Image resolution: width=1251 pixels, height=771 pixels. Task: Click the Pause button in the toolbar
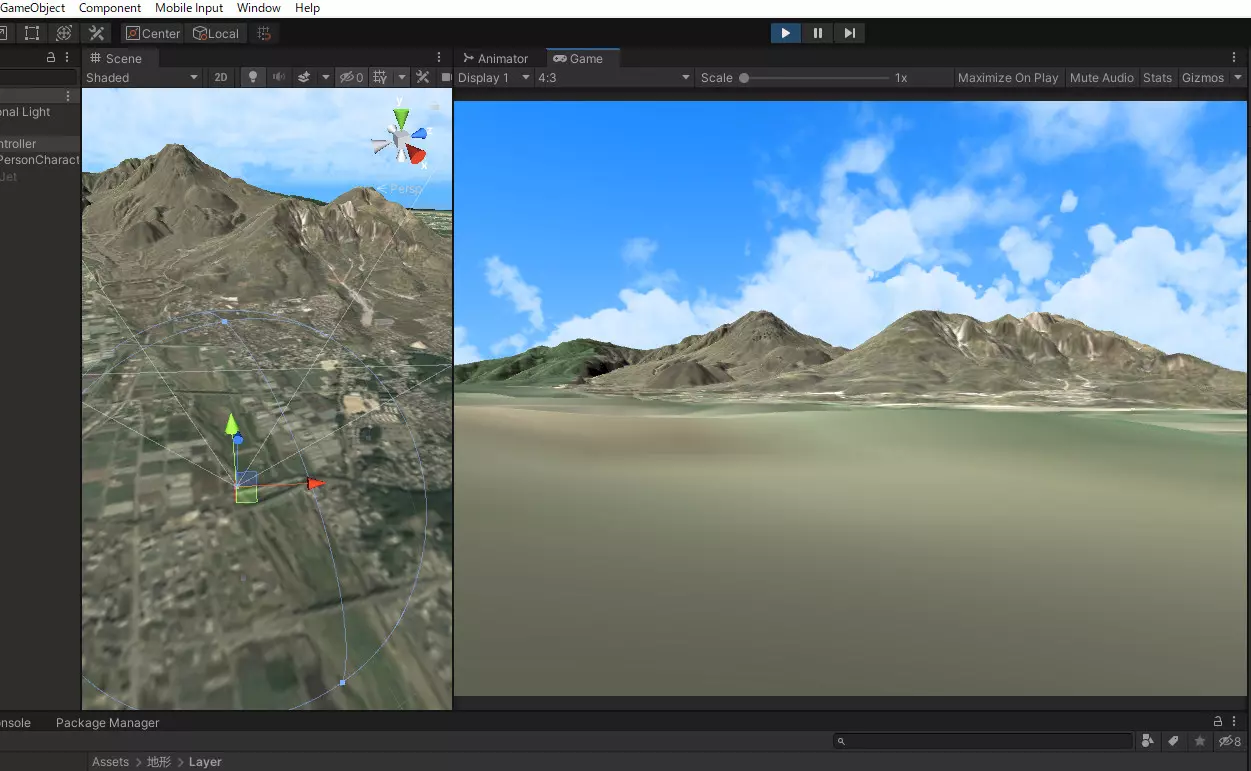click(x=817, y=33)
